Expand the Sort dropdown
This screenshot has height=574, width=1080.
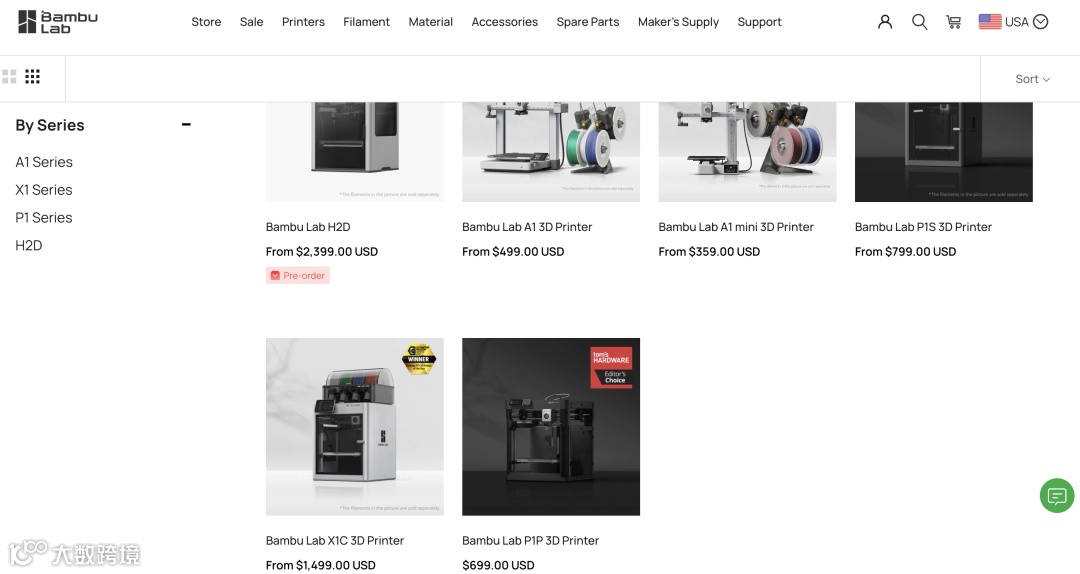[1032, 79]
